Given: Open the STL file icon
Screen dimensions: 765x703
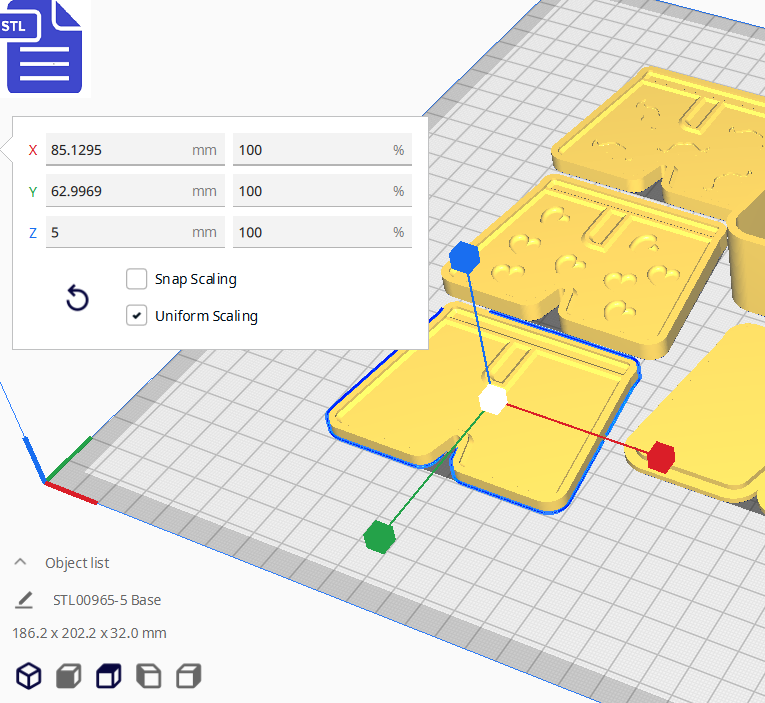Looking at the screenshot, I should pyautogui.click(x=43, y=47).
